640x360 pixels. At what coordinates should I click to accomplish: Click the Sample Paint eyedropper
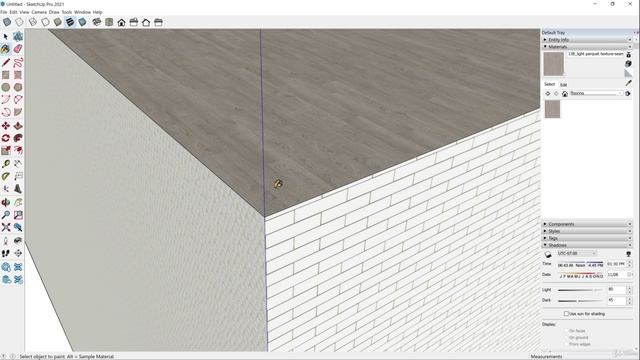coord(629,83)
